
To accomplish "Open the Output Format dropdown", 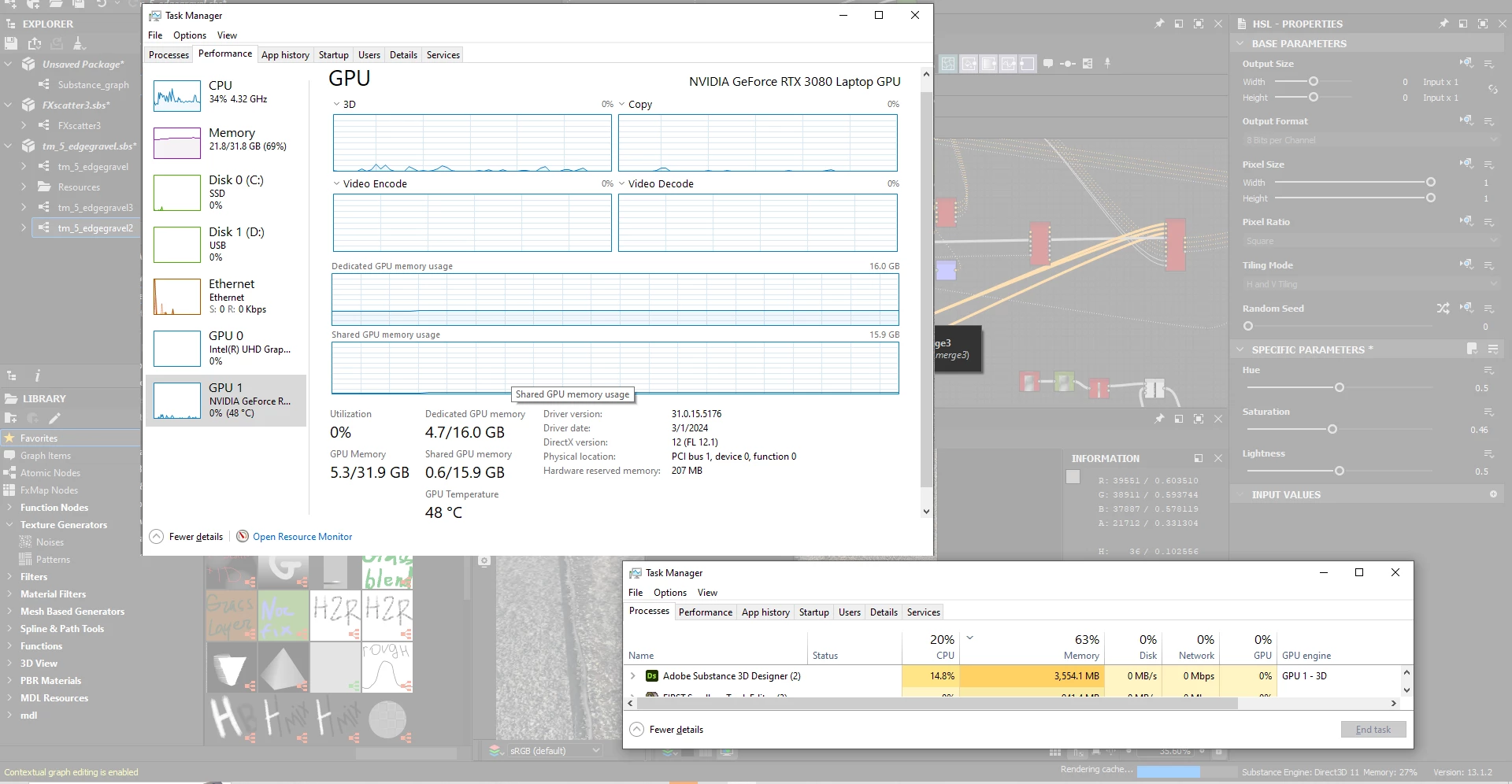I will [x=1371, y=140].
